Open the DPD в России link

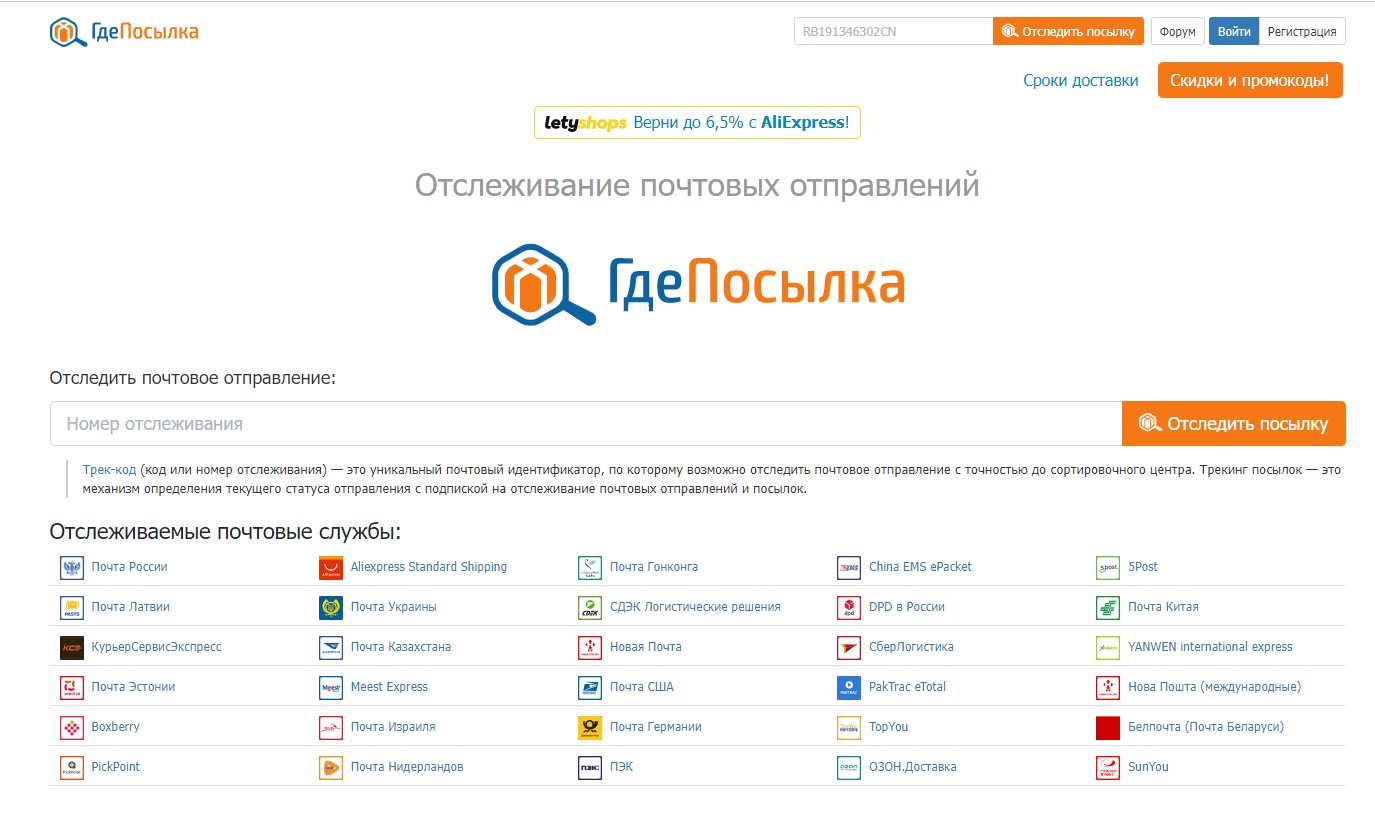pyautogui.click(x=907, y=607)
